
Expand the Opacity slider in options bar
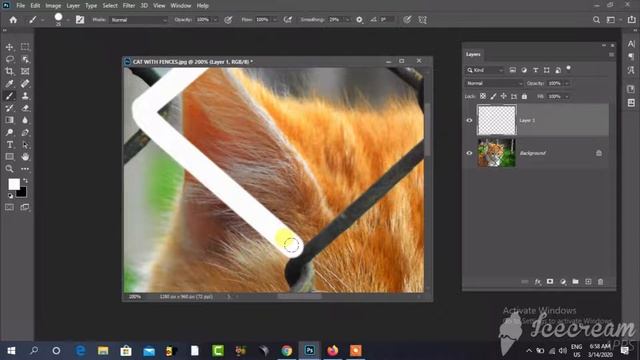pos(216,20)
